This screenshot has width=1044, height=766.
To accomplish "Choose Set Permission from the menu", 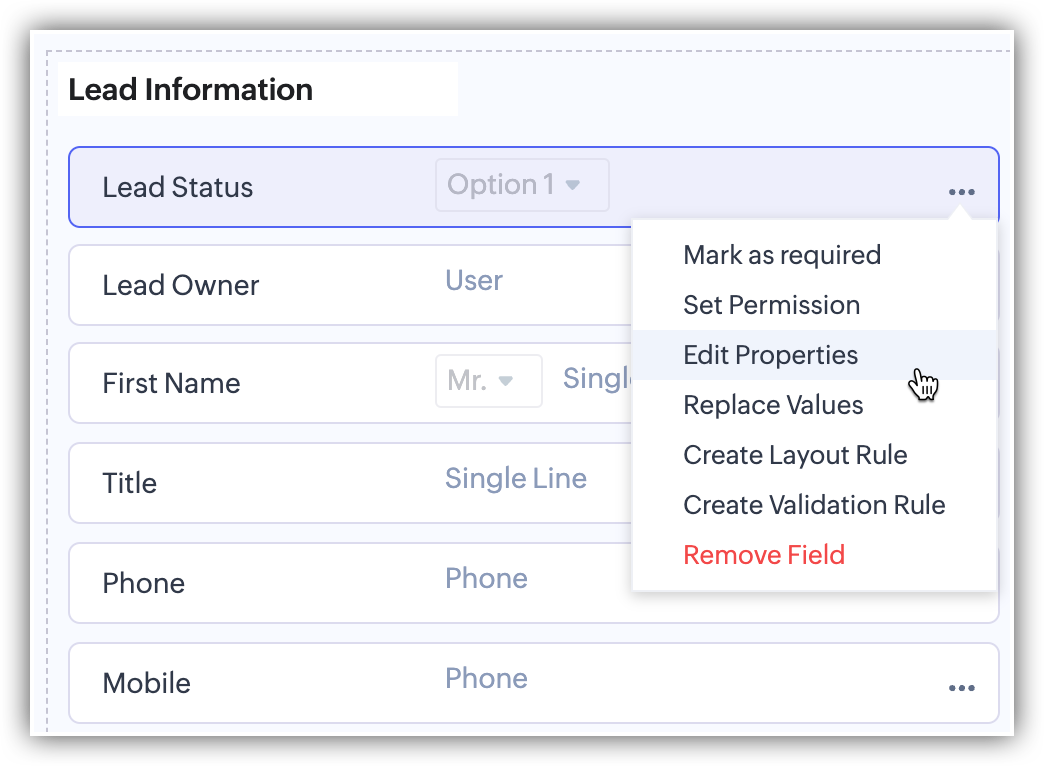I will 771,305.
